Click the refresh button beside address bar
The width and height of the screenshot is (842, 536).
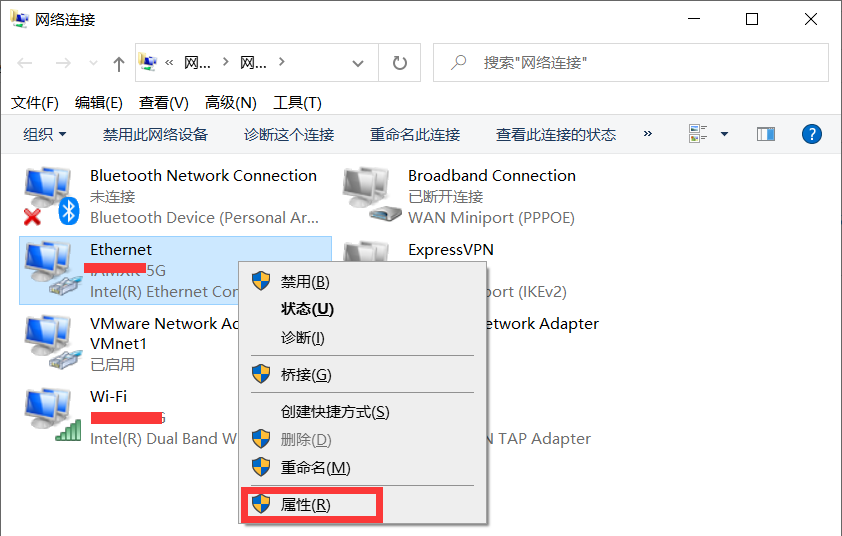point(400,63)
